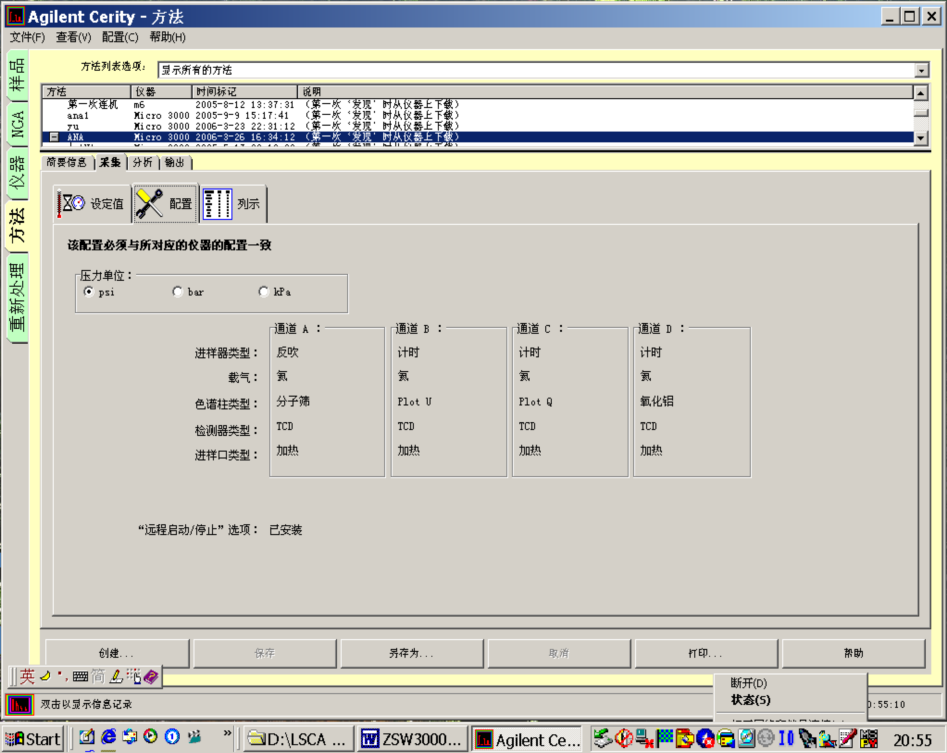Switch to the 简要信息 tab
Screen dimensions: 947x753
click(x=67, y=162)
